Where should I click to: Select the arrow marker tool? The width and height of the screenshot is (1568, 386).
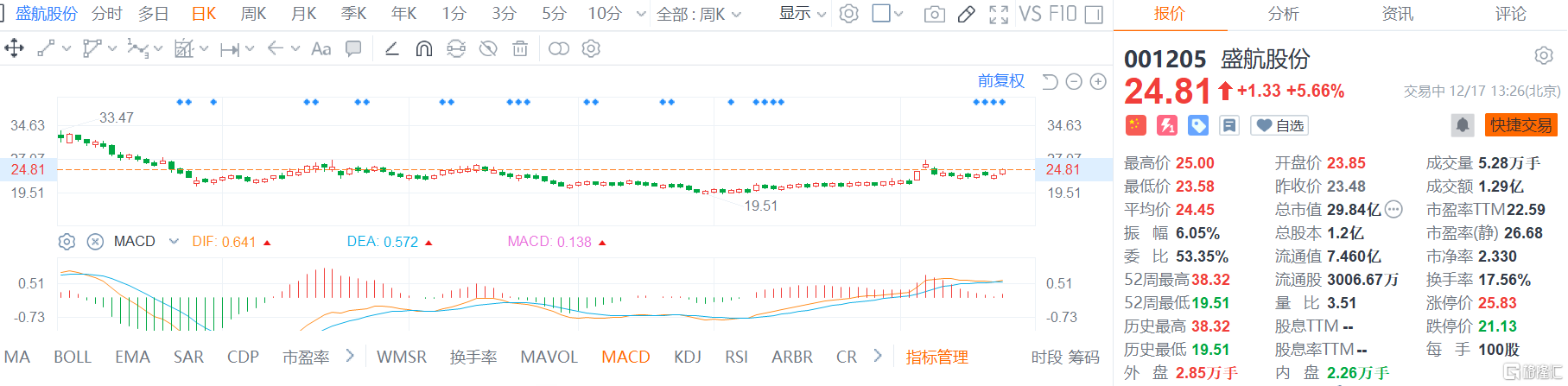click(x=276, y=48)
